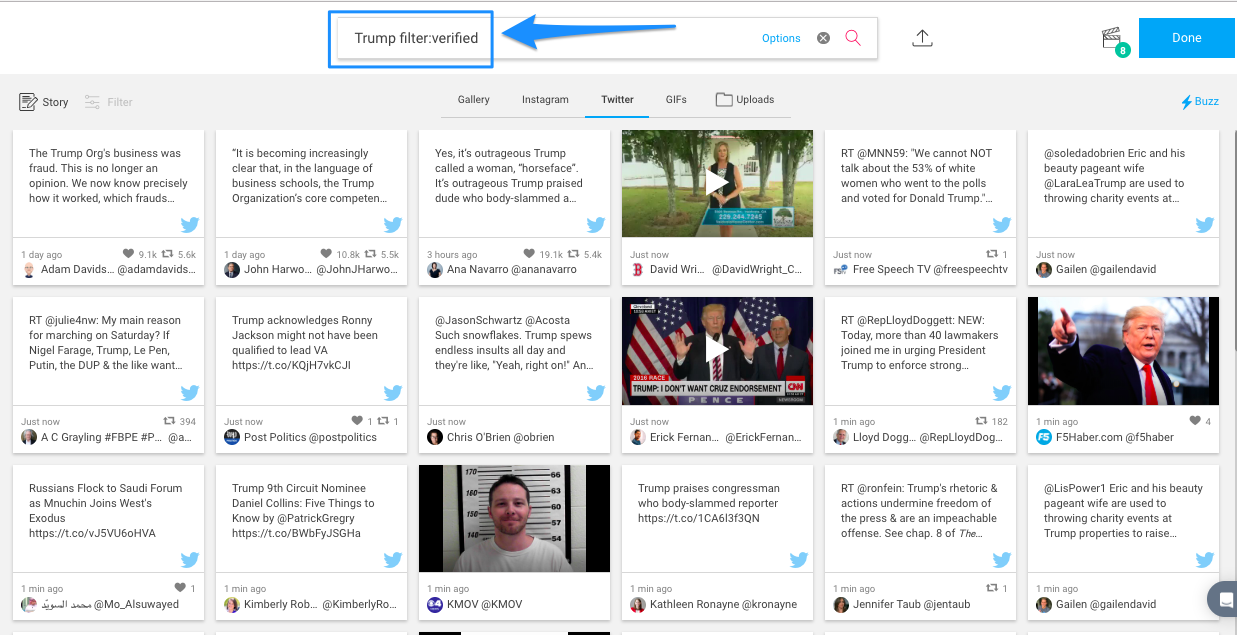Click heart icon showing 10.8k
The image size is (1237, 635).
[x=326, y=254]
